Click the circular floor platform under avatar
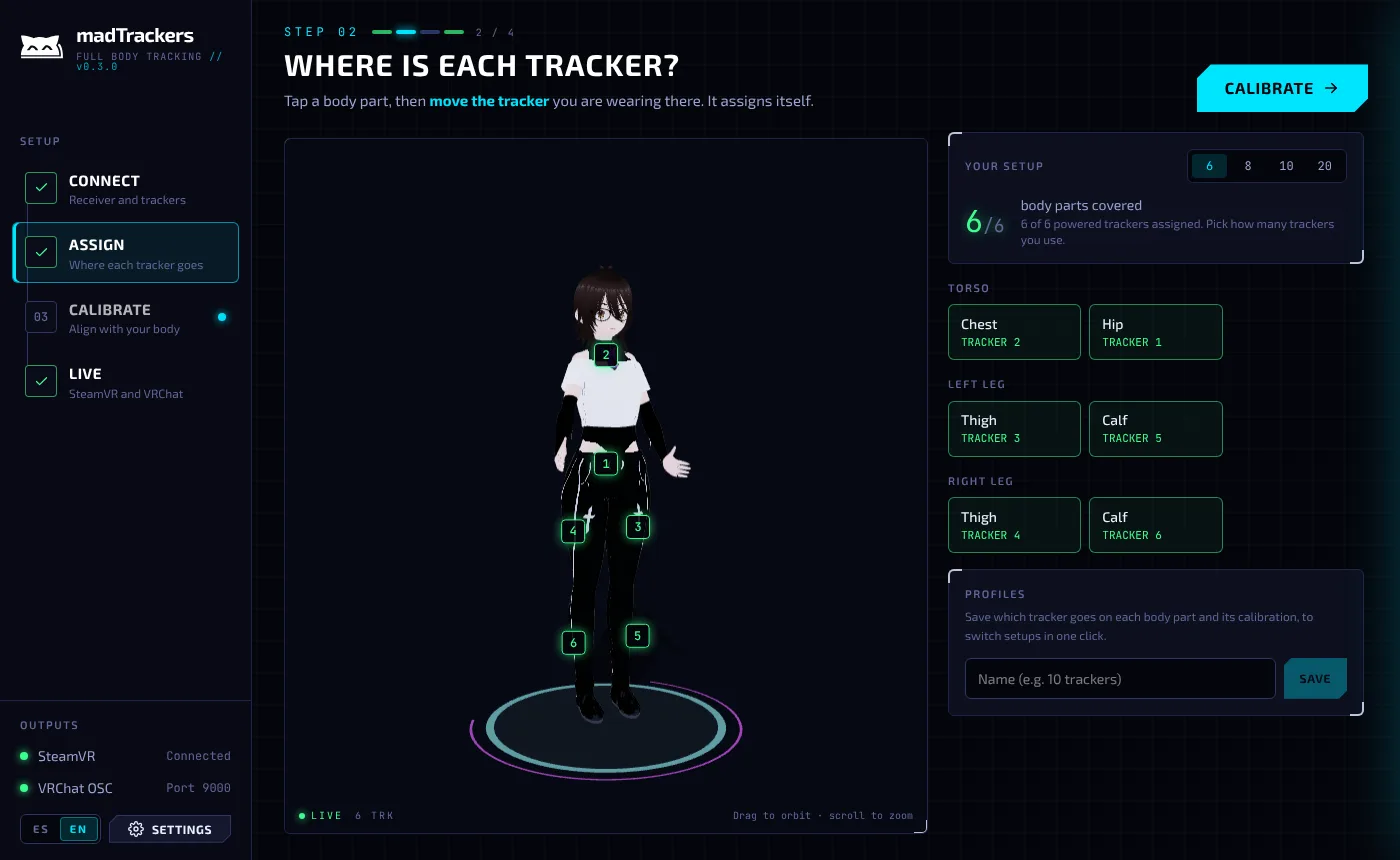The width and height of the screenshot is (1400, 860). [x=606, y=729]
